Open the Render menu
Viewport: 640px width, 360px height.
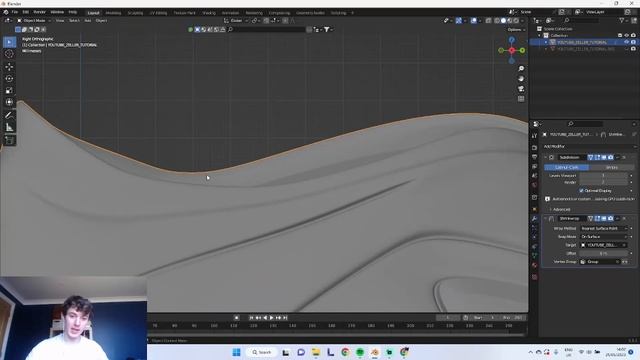pyautogui.click(x=40, y=12)
